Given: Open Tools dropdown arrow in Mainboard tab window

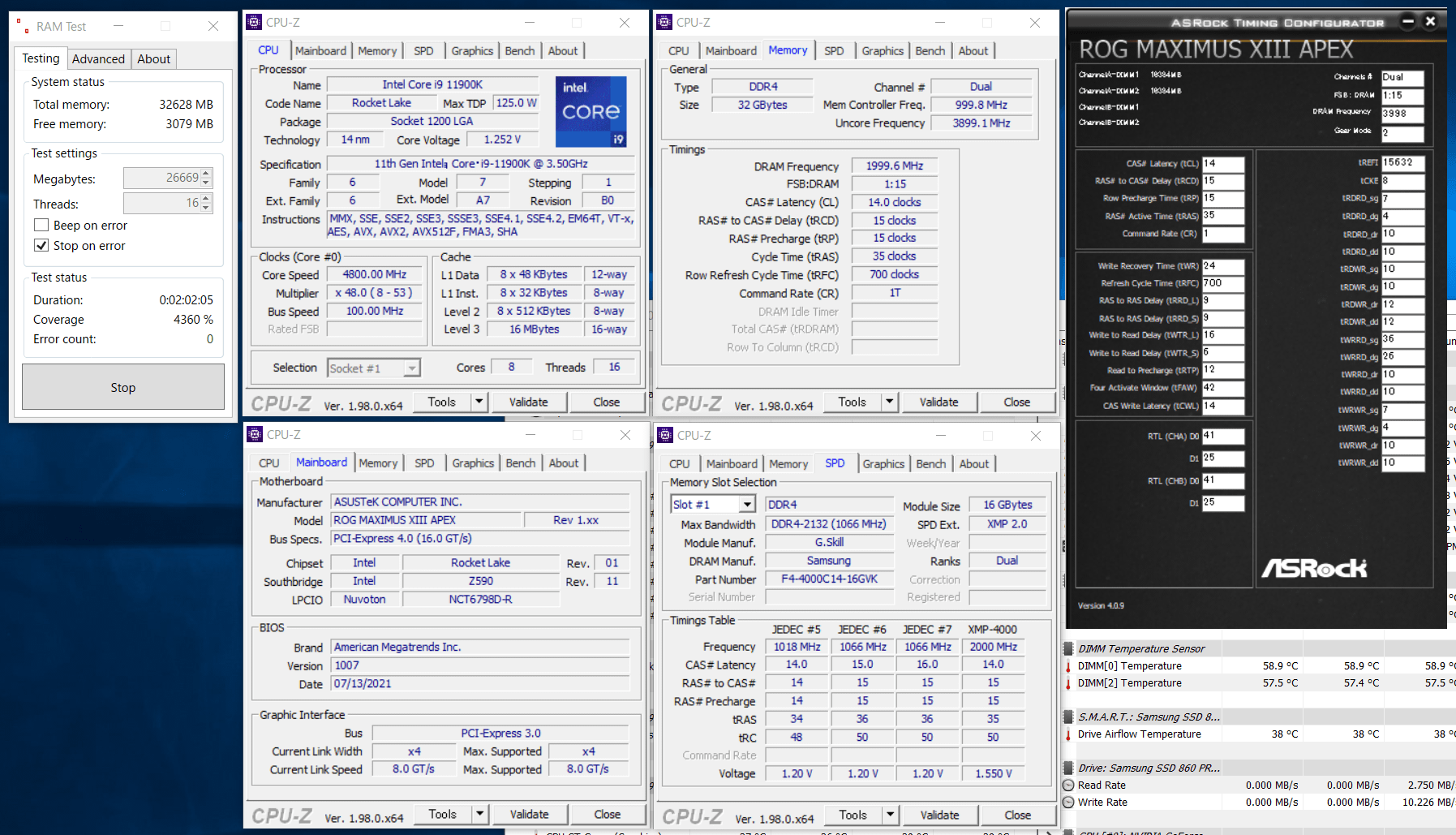Looking at the screenshot, I should [x=479, y=814].
